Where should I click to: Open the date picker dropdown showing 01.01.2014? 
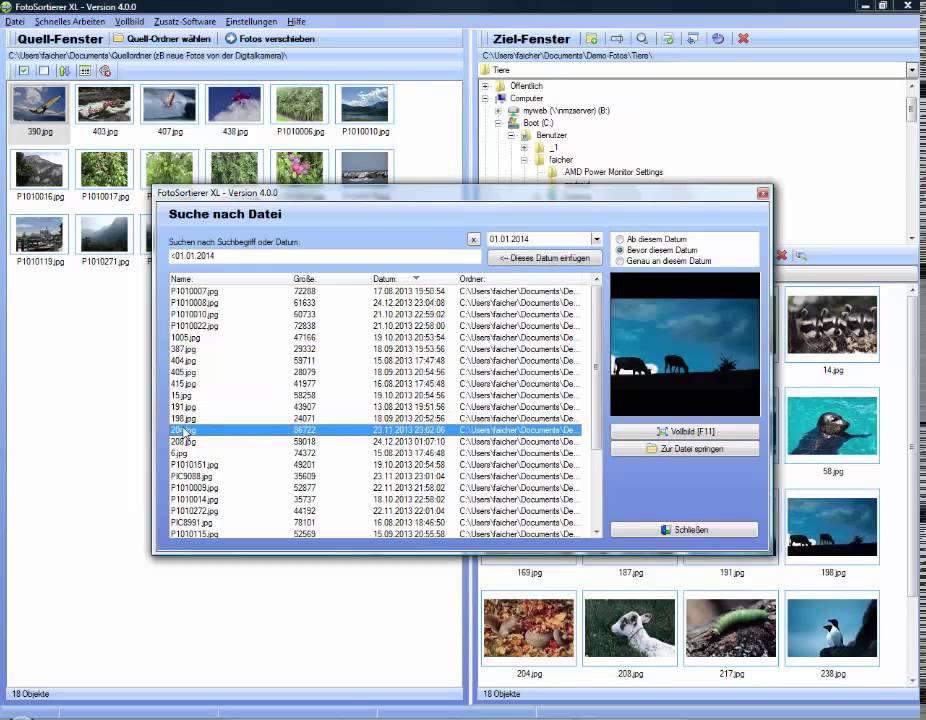[596, 239]
